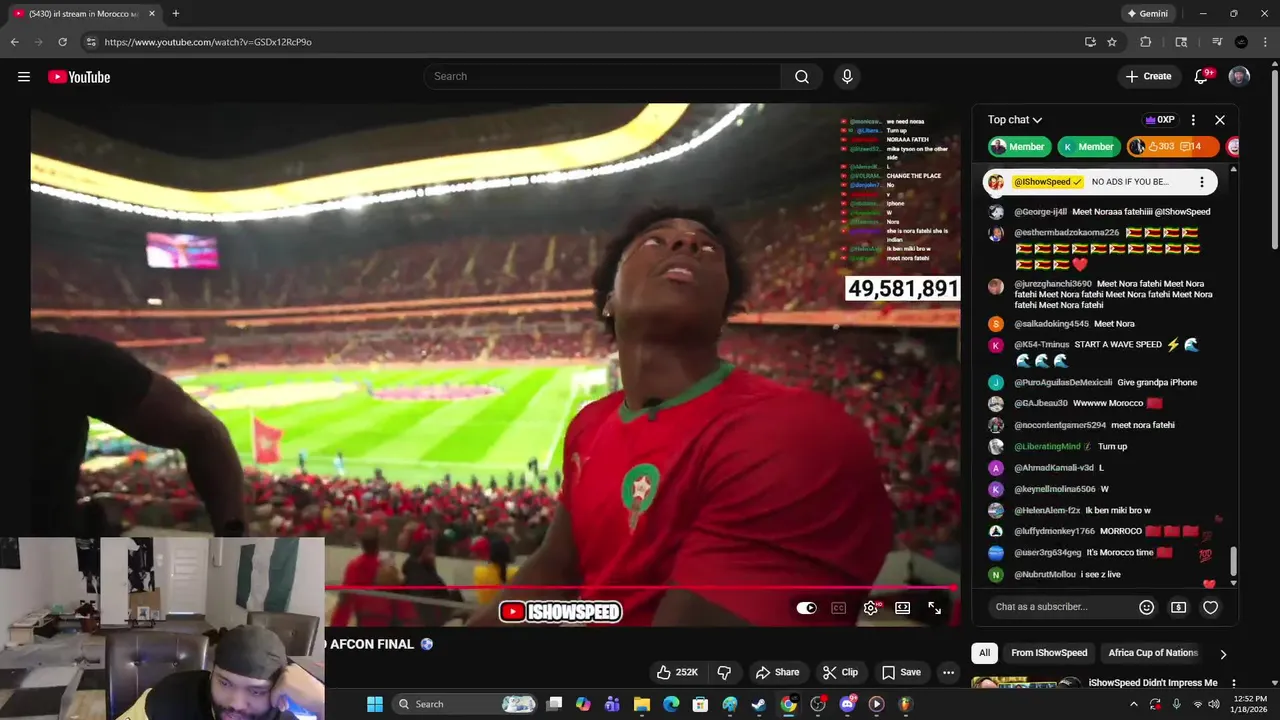The height and width of the screenshot is (720, 1280).
Task: Open File Explorer from the taskbar
Action: tap(642, 704)
